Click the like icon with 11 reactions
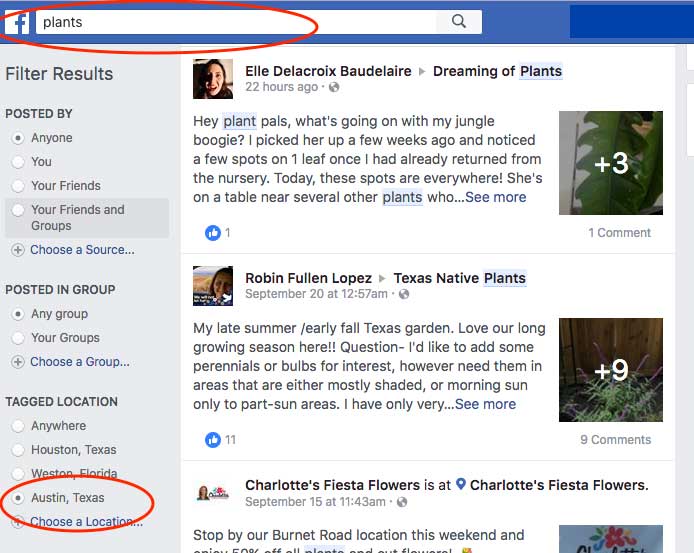Image resolution: width=694 pixels, height=553 pixels. coord(213,440)
